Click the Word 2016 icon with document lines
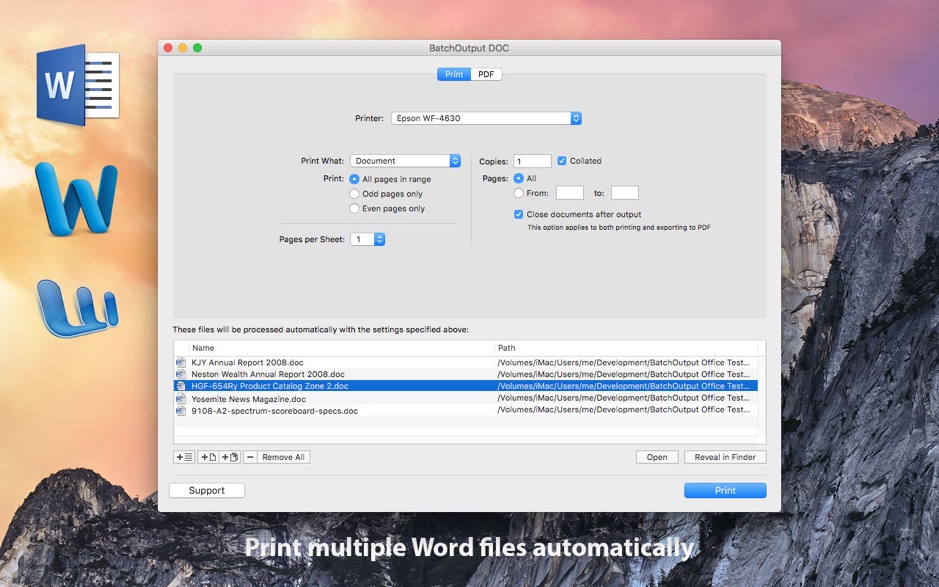This screenshot has height=587, width=939. tap(78, 84)
